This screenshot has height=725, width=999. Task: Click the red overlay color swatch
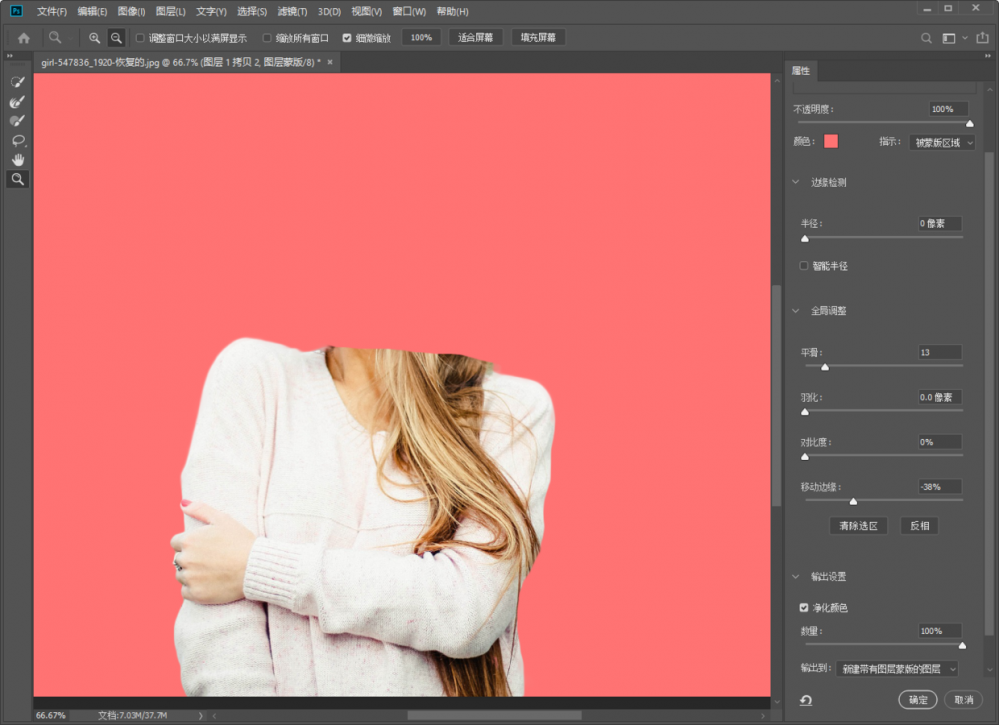tap(831, 141)
